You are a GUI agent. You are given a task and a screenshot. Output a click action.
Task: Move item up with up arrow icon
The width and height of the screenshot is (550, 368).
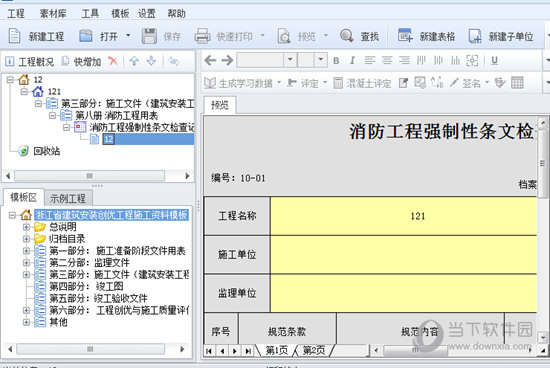point(134,61)
